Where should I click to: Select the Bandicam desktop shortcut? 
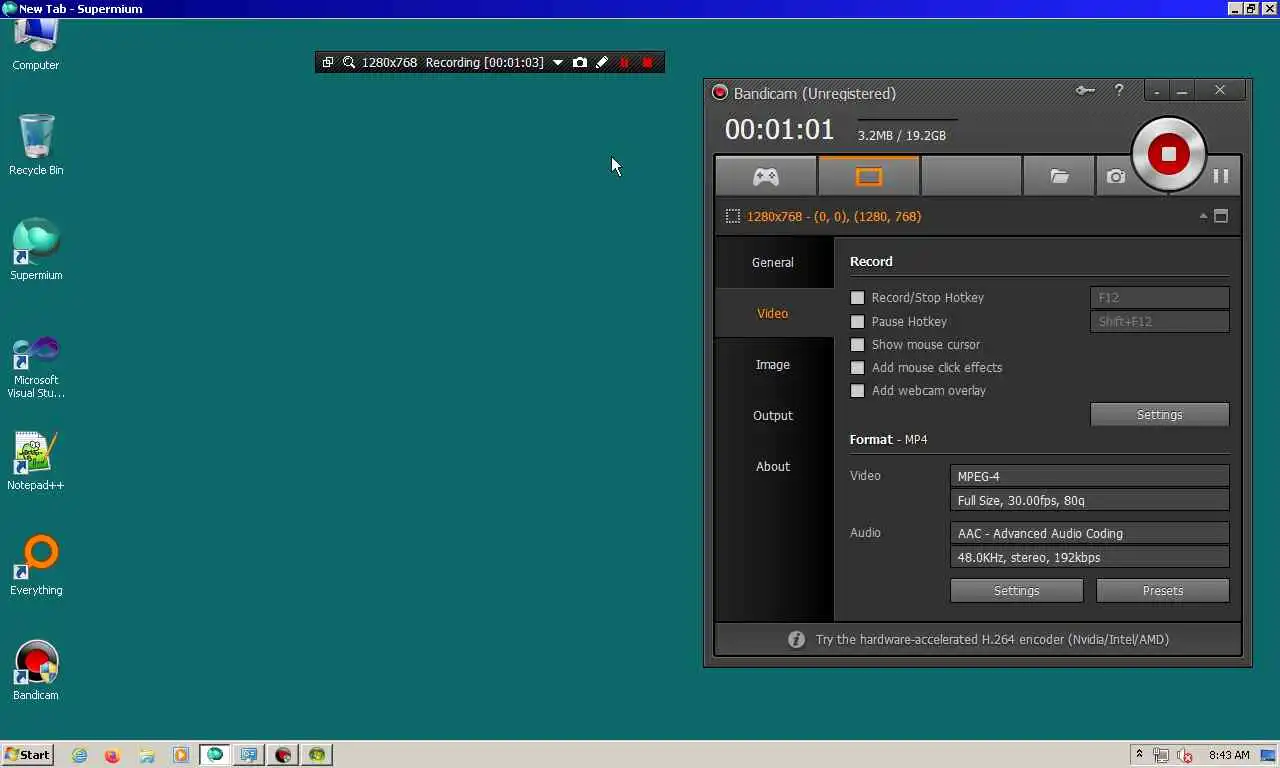tap(36, 670)
